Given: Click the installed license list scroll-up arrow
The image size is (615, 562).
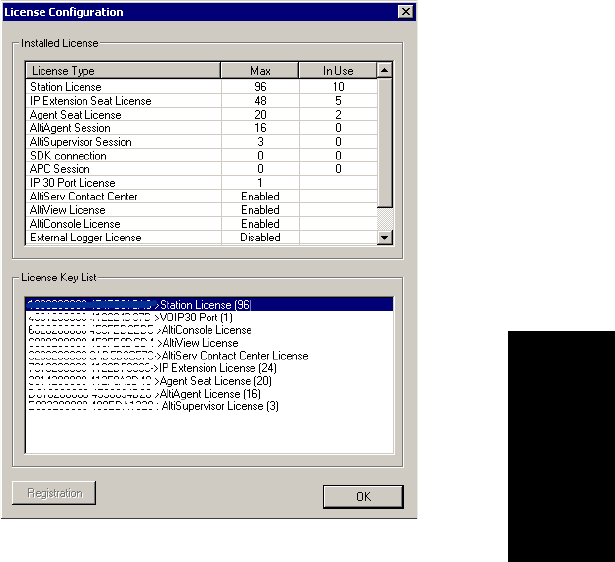Looking at the screenshot, I should coord(384,70).
